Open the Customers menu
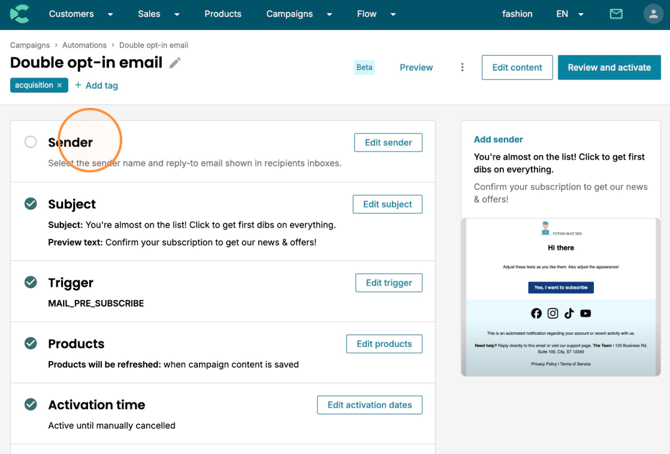 71,14
